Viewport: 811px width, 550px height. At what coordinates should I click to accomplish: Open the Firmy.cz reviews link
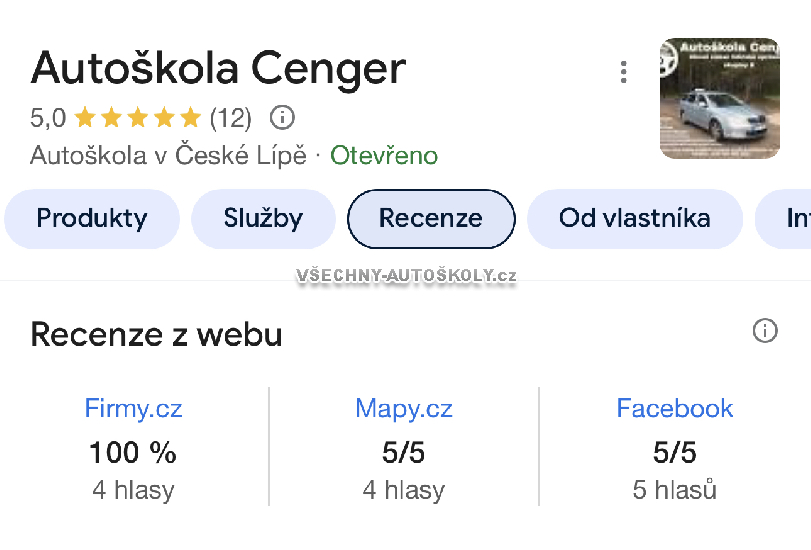133,408
